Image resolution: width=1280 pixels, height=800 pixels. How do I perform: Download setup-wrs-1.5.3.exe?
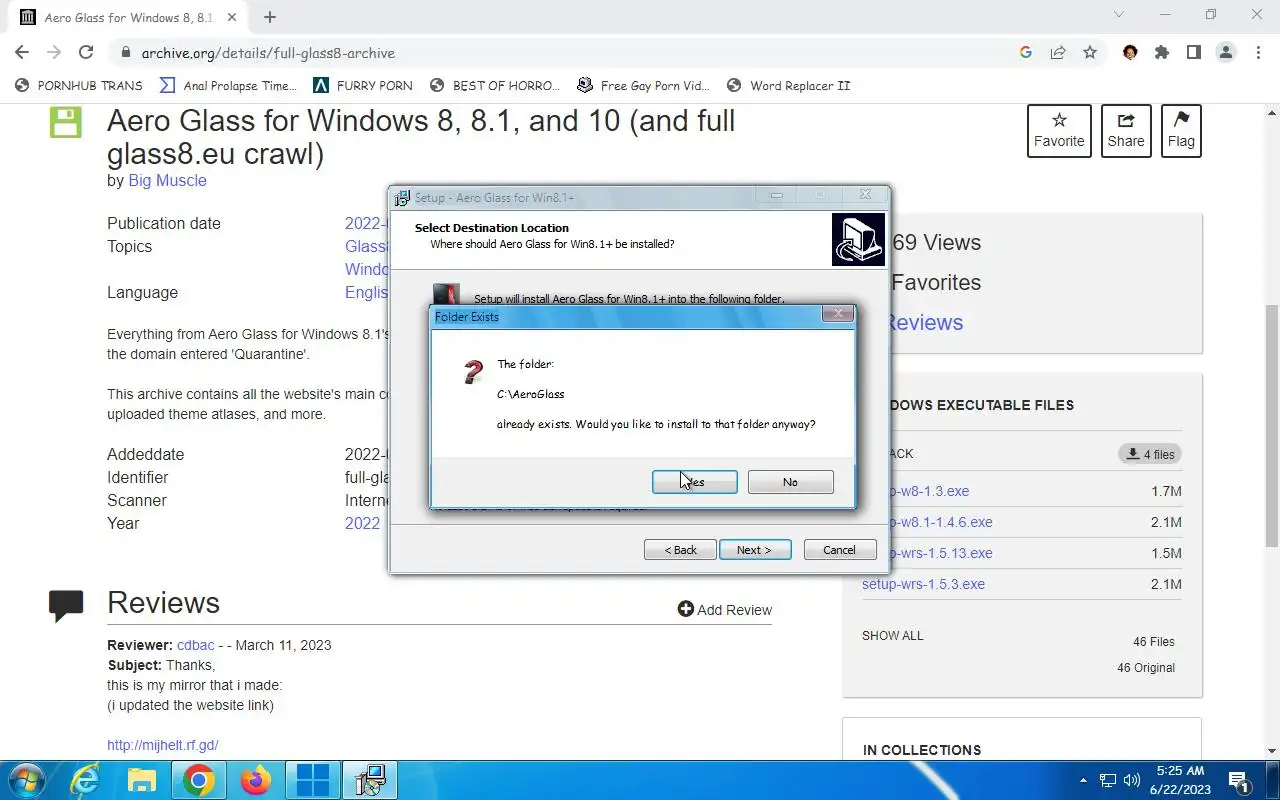point(923,585)
